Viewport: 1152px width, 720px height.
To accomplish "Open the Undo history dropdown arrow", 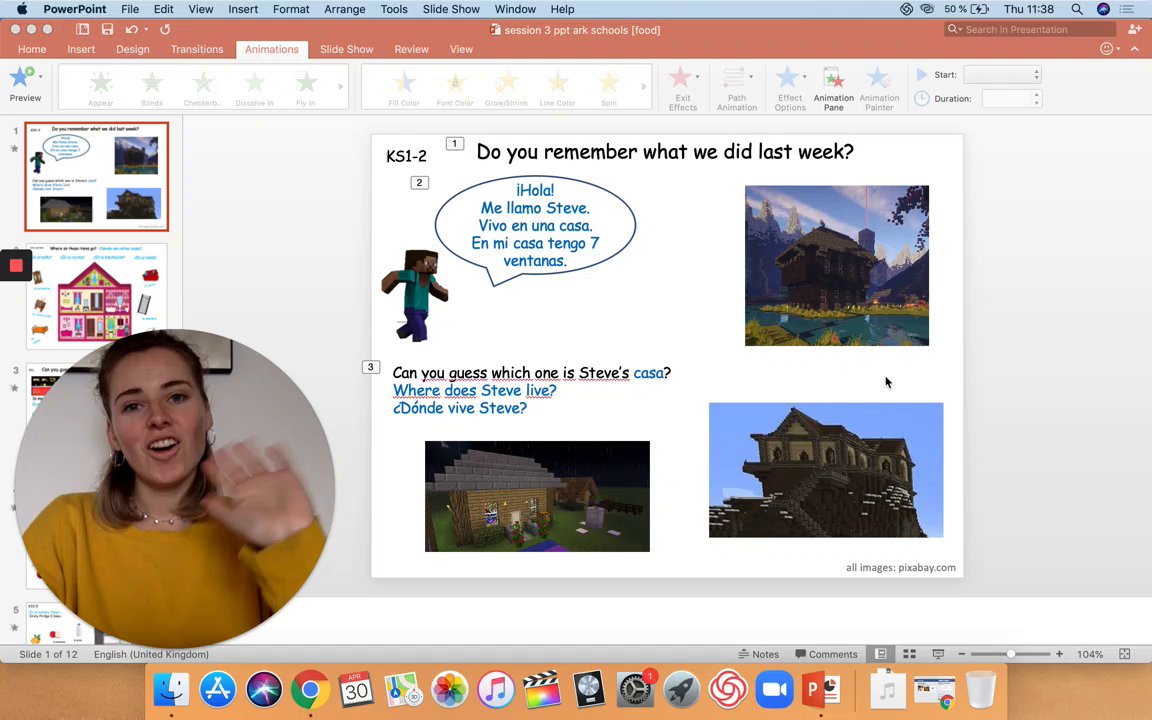I will click(146, 29).
